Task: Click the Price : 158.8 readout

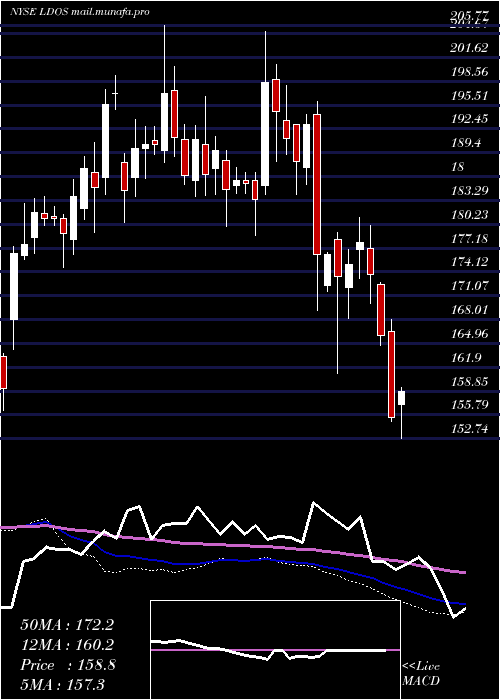Action: pos(68,665)
